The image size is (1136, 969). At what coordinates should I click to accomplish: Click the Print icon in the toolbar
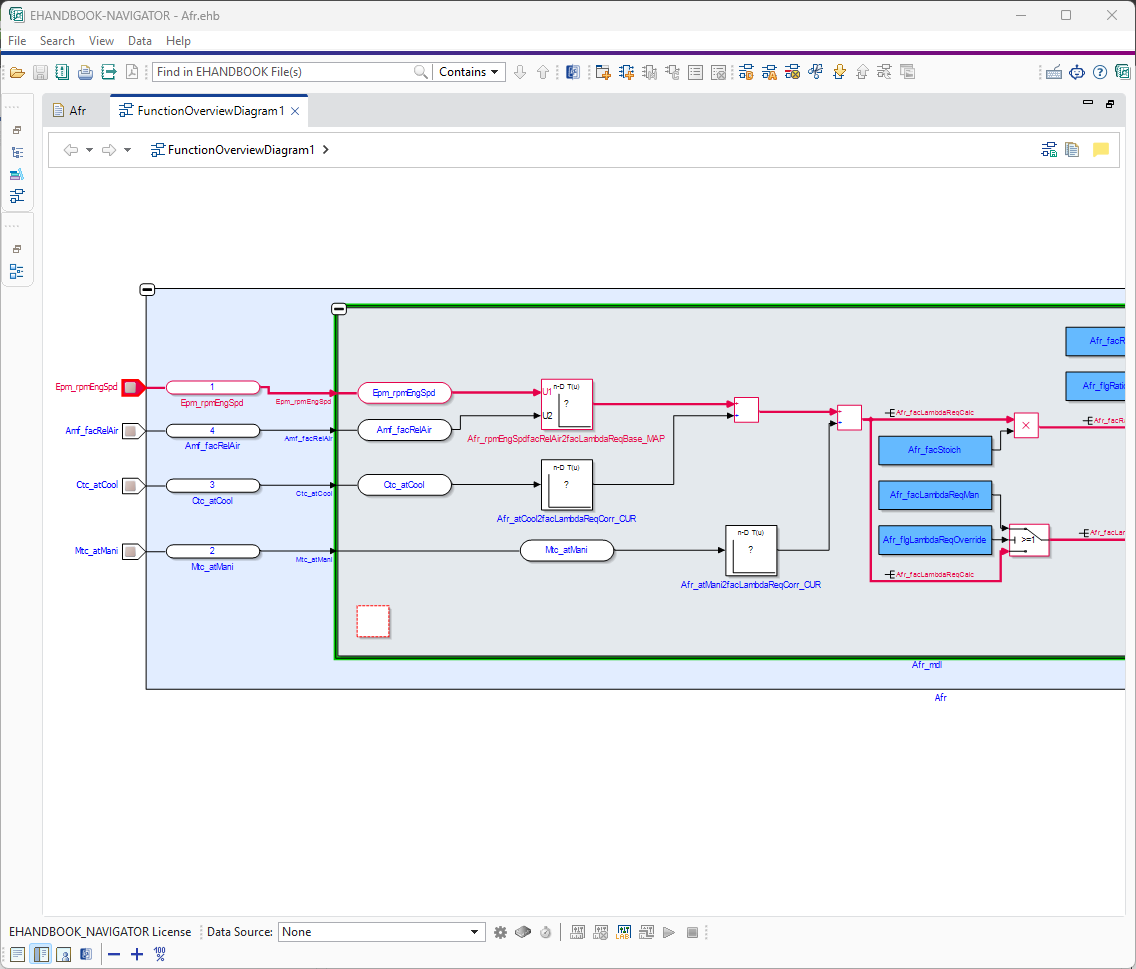point(85,72)
